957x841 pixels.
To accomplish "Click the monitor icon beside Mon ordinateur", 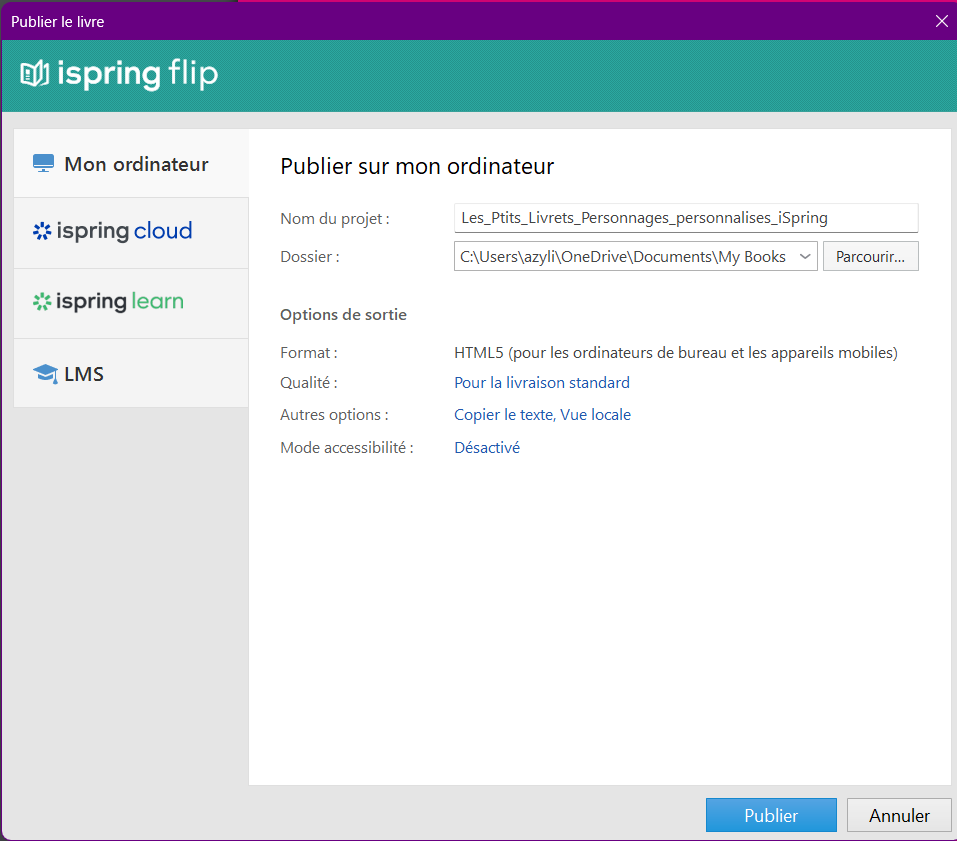I will click(43, 164).
